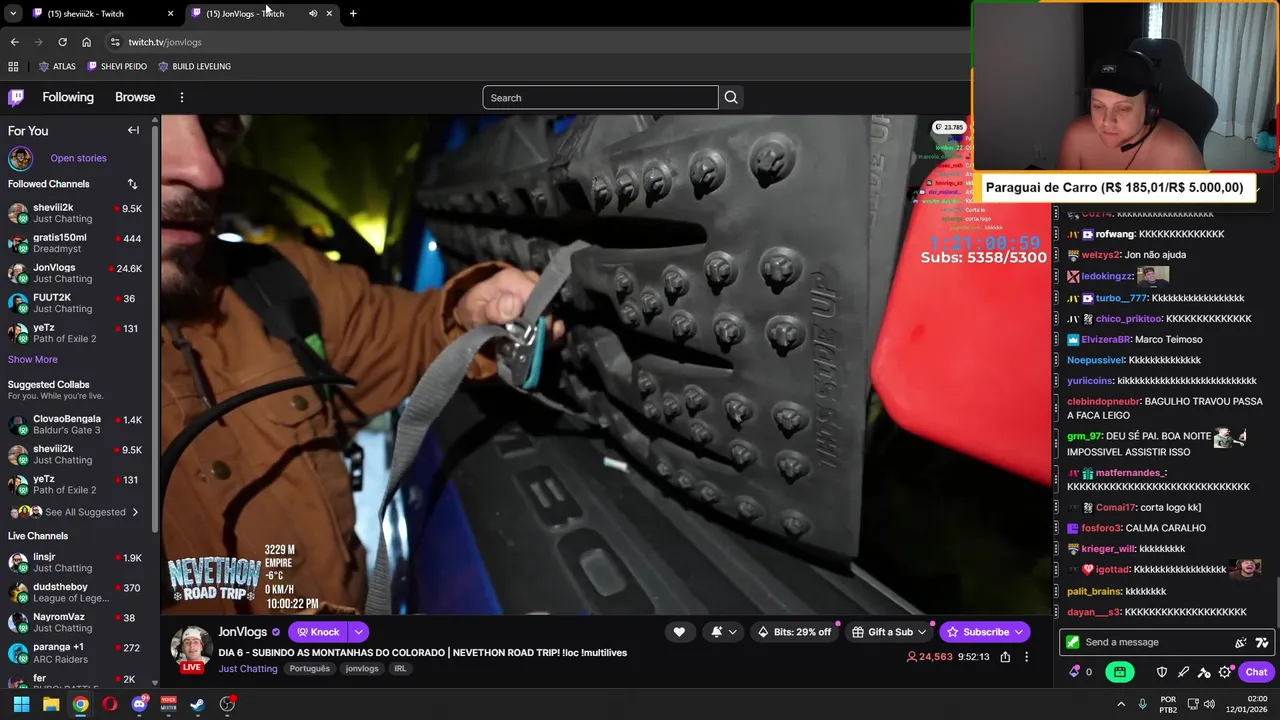Open the Chrome apps grid
Screen dimensions: 1280x720
tap(13, 66)
